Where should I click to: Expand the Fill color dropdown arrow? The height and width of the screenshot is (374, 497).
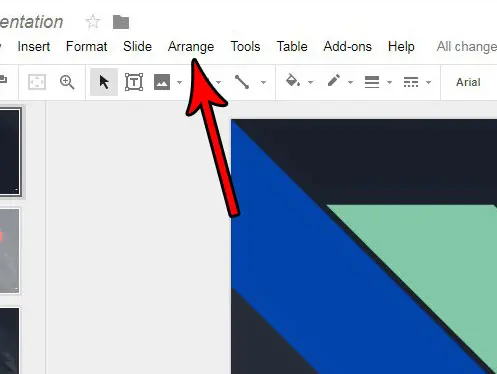(x=310, y=82)
